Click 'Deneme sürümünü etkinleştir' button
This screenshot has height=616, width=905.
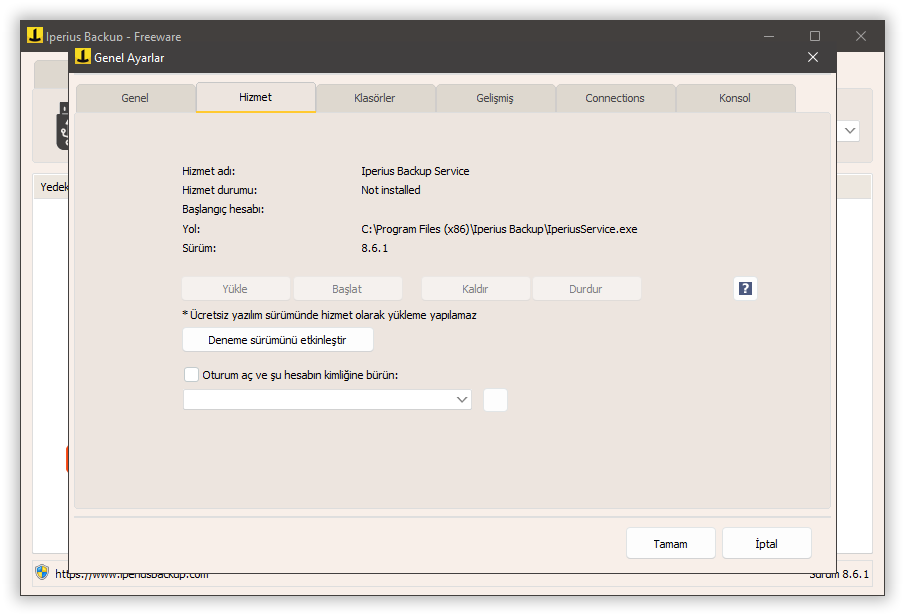pyautogui.click(x=278, y=339)
